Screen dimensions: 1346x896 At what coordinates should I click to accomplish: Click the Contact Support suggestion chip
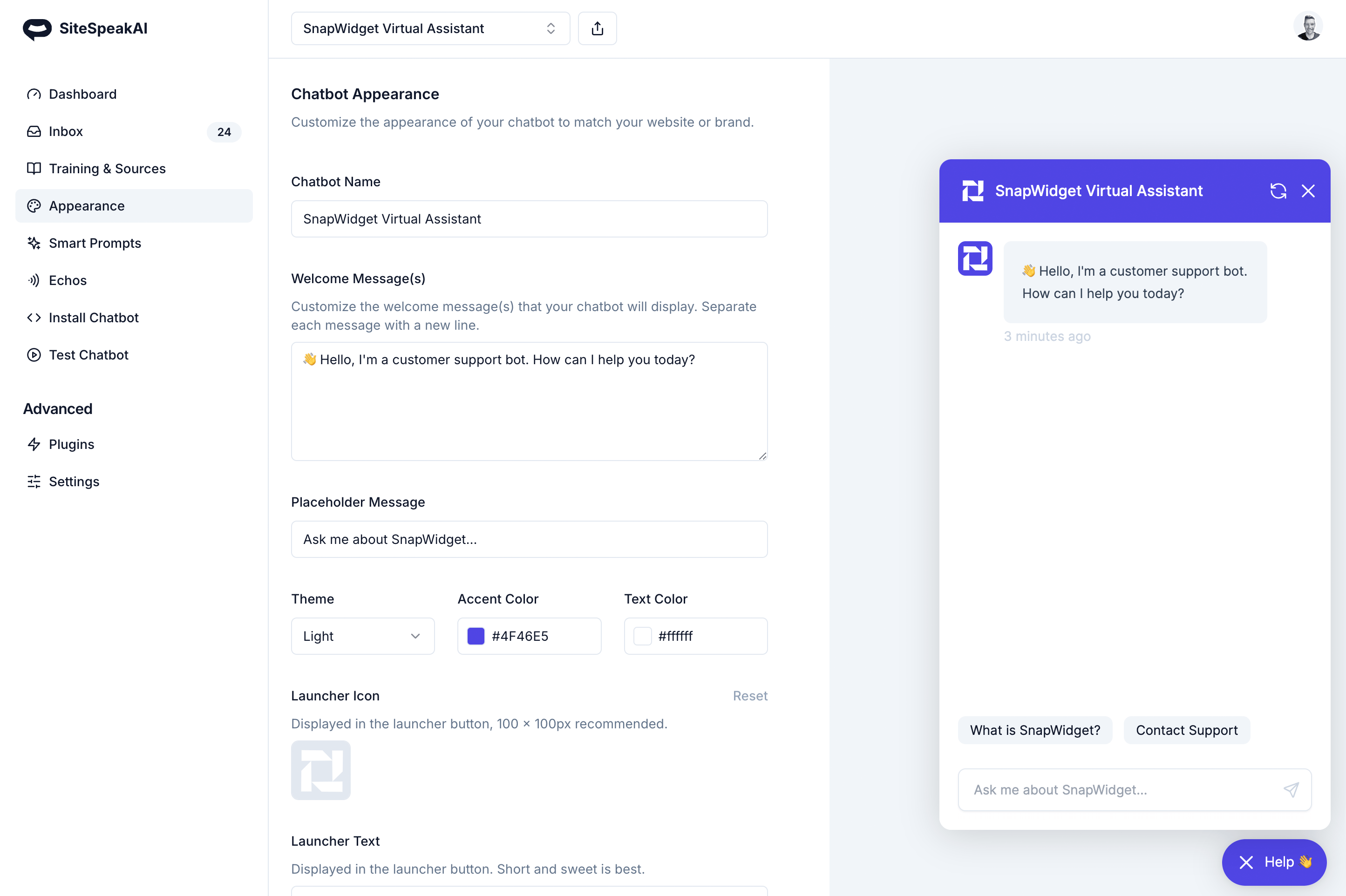pyautogui.click(x=1187, y=730)
